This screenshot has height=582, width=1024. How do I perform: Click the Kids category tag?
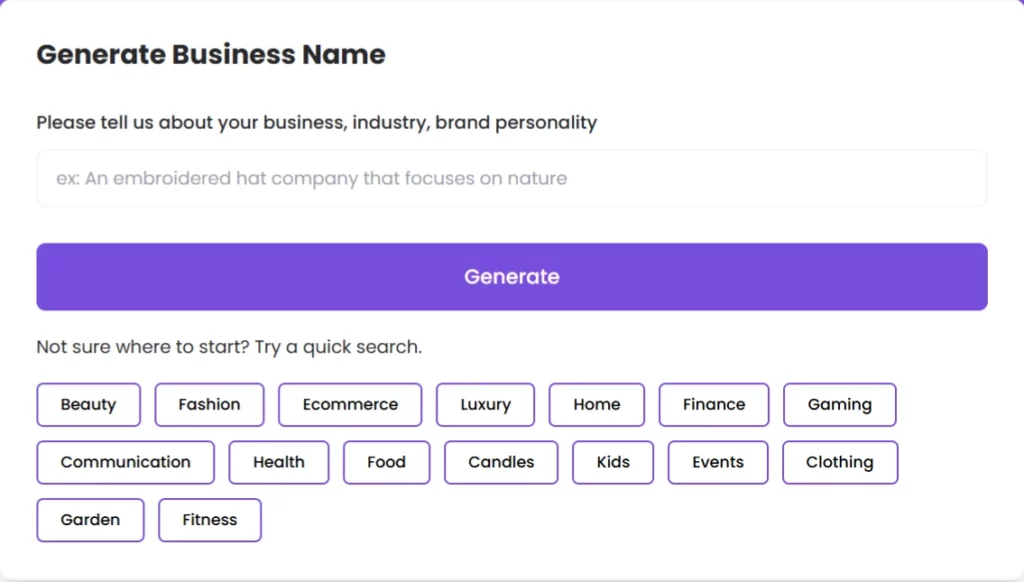pos(612,462)
